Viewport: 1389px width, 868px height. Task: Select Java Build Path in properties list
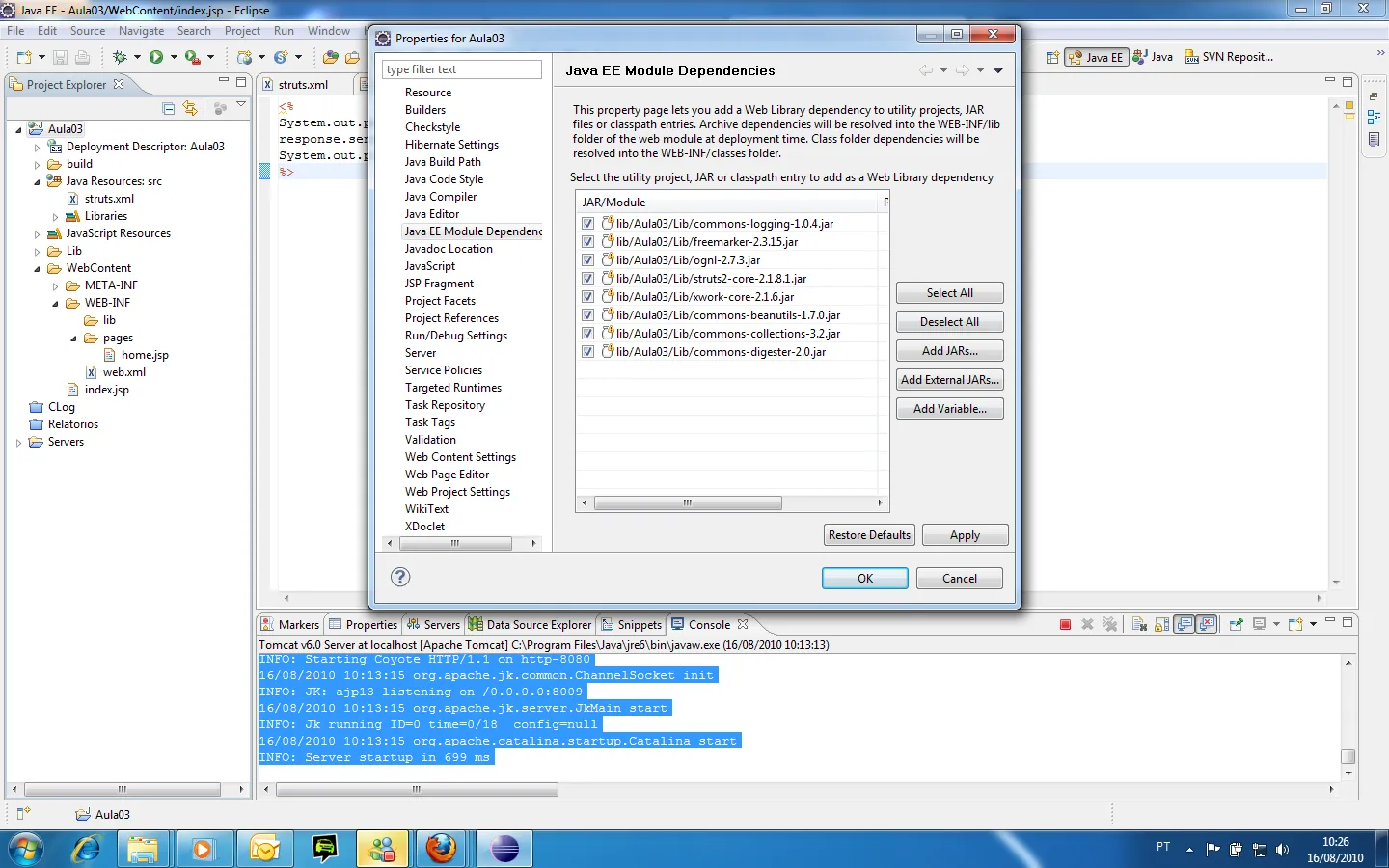pos(443,162)
